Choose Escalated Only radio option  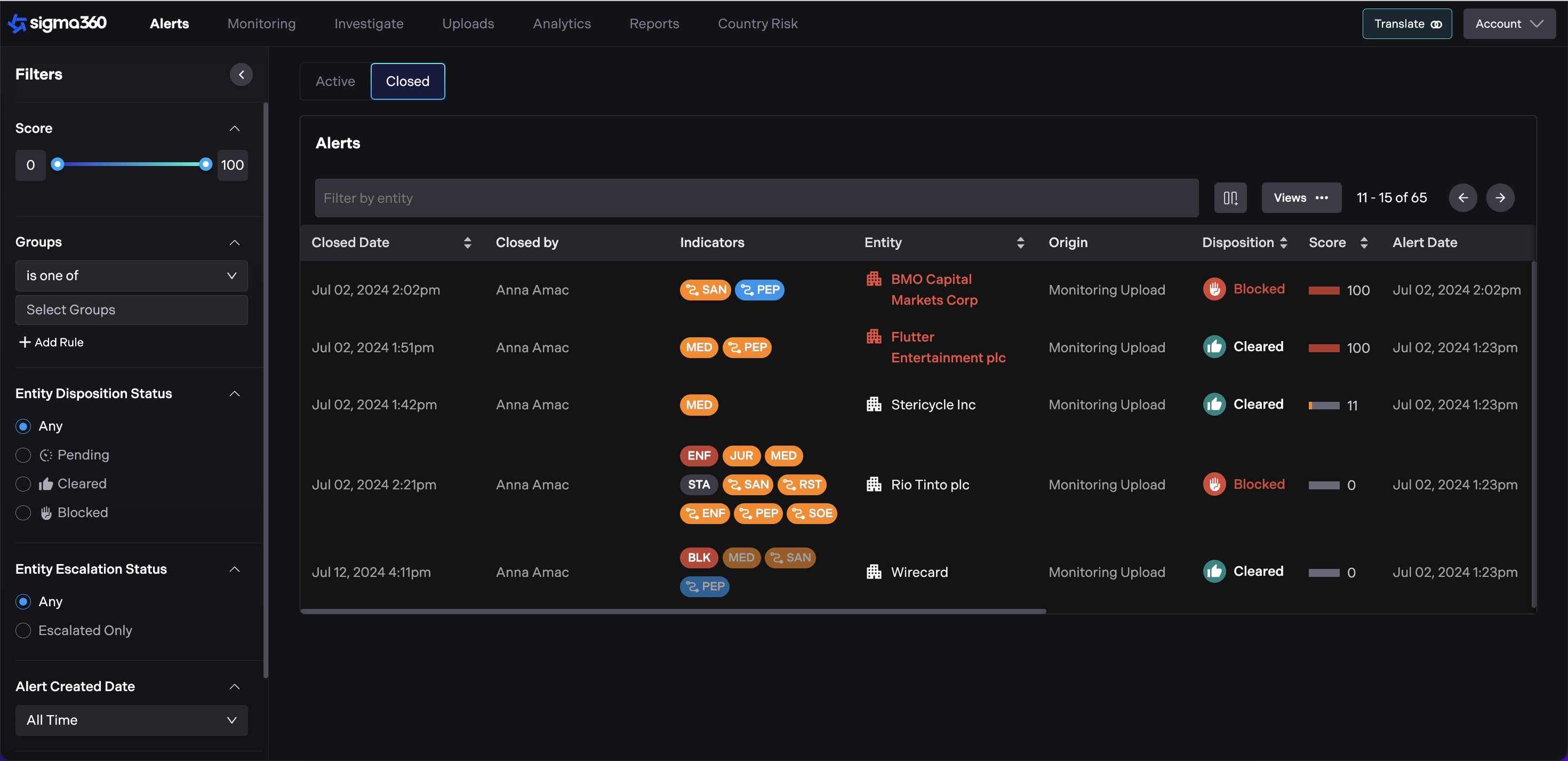point(23,631)
